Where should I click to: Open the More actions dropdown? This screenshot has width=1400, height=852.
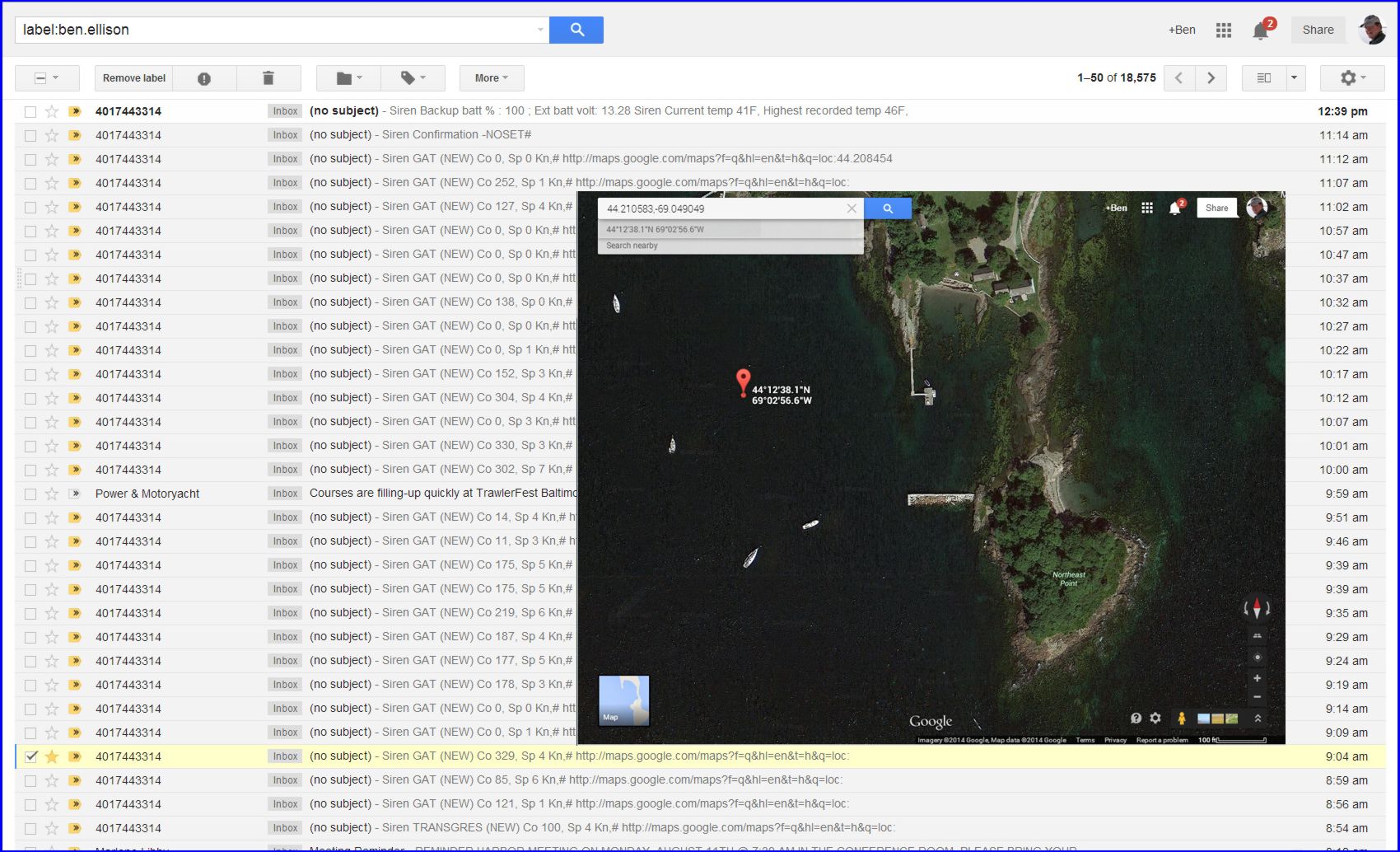pyautogui.click(x=491, y=78)
